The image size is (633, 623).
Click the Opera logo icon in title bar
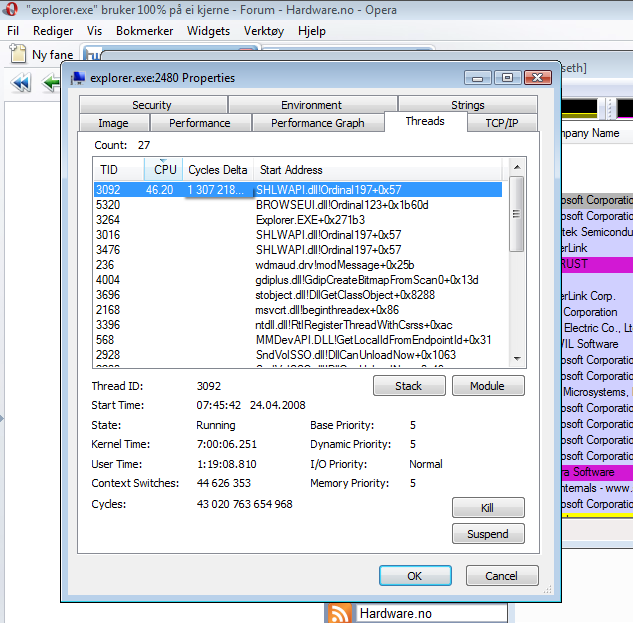[10, 9]
